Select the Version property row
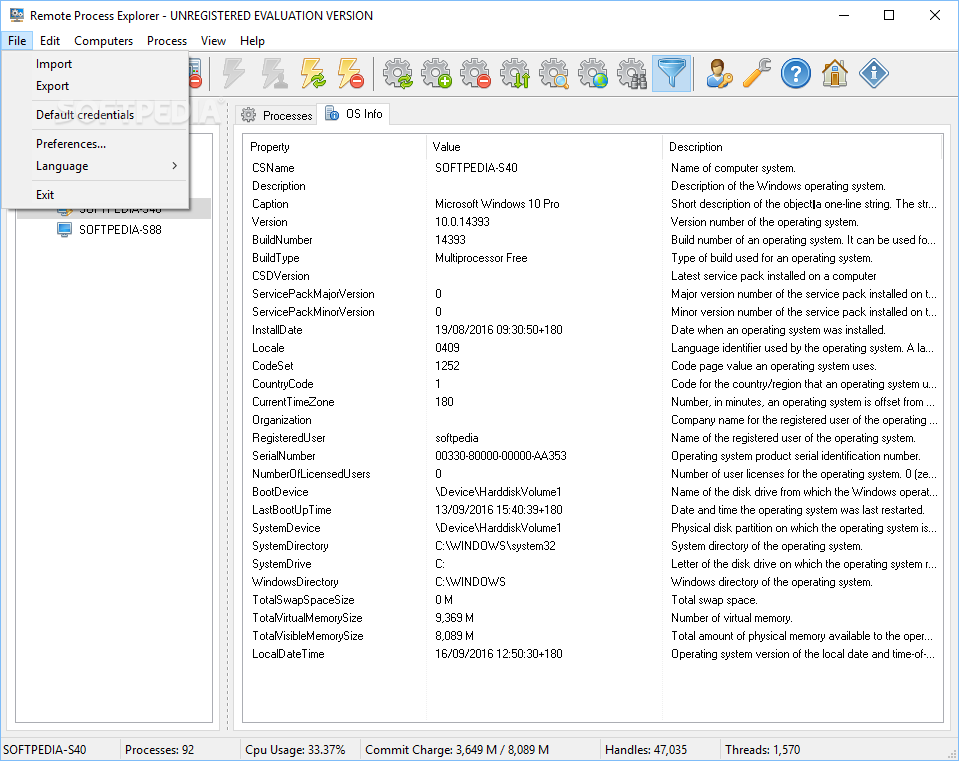The width and height of the screenshot is (959, 761). point(592,222)
